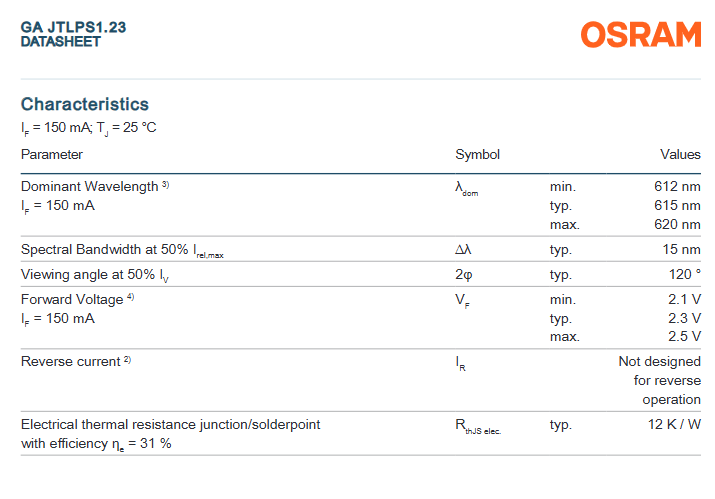Select the Symbol column header
This screenshot has width=715, height=499.
[477, 155]
